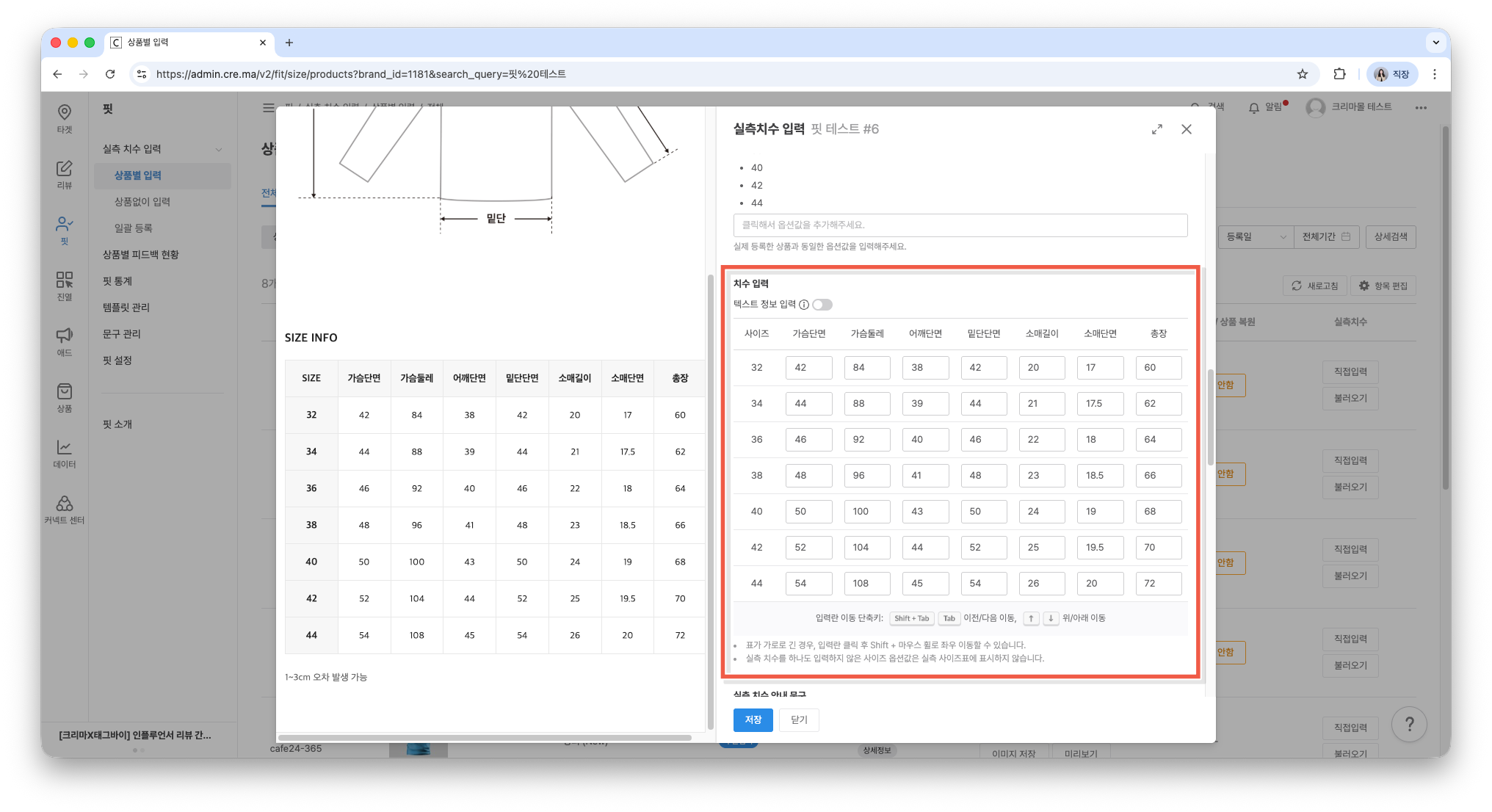
Task: Click the 알림 bell notification icon
Action: click(1254, 108)
